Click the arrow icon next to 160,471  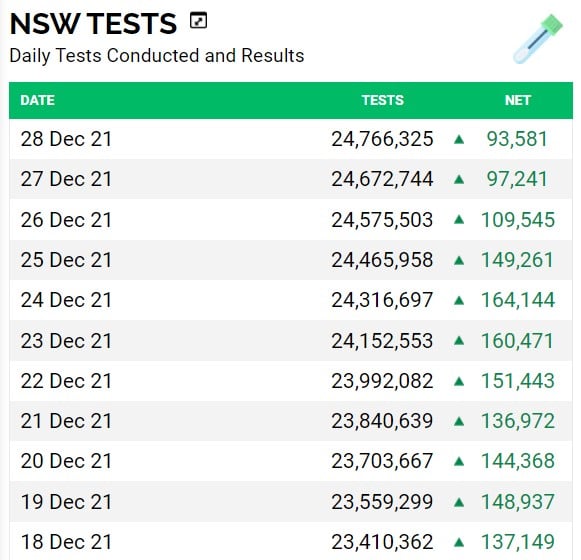point(459,341)
